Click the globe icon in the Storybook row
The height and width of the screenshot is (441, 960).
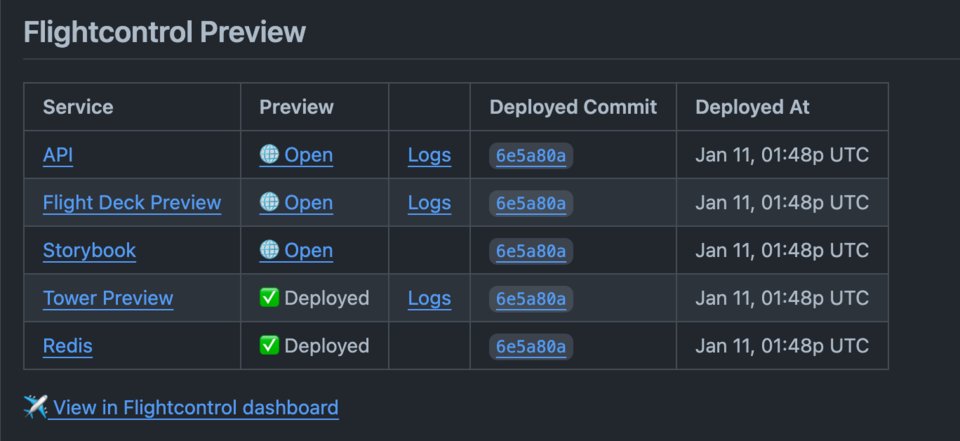tap(269, 250)
